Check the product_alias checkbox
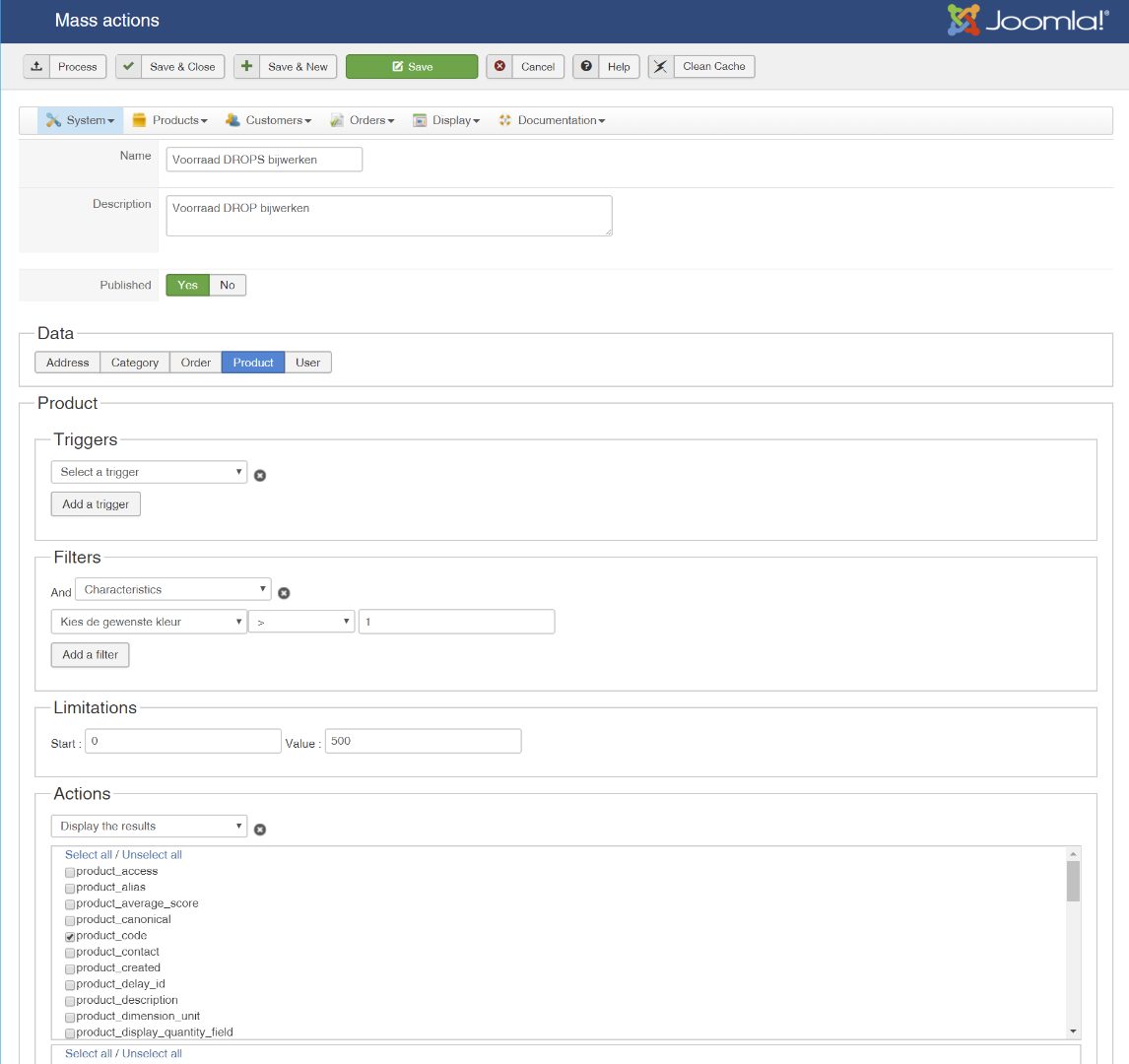Image resolution: width=1129 pixels, height=1064 pixels. pyautogui.click(x=70, y=889)
